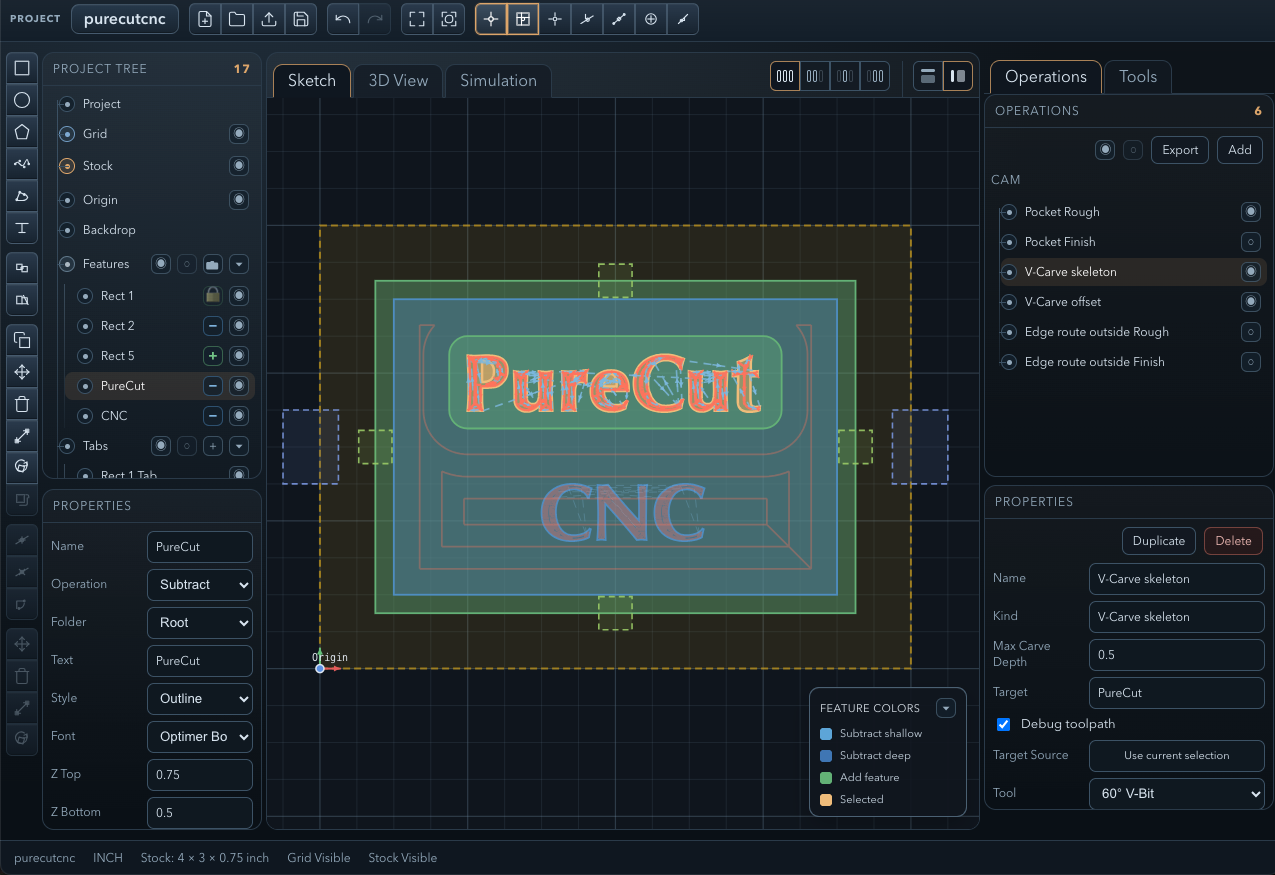Select the Rectangle drawing tool
The image size is (1275, 875).
(x=22, y=67)
